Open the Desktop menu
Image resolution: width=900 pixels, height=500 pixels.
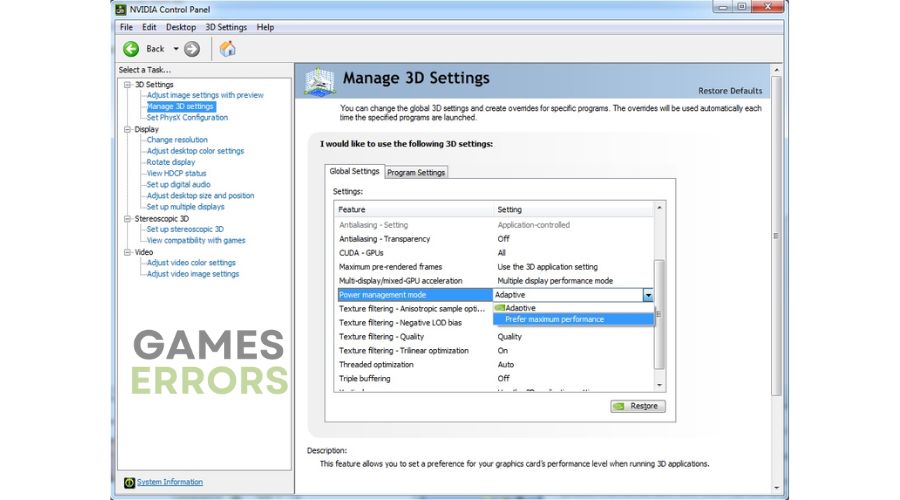181,27
